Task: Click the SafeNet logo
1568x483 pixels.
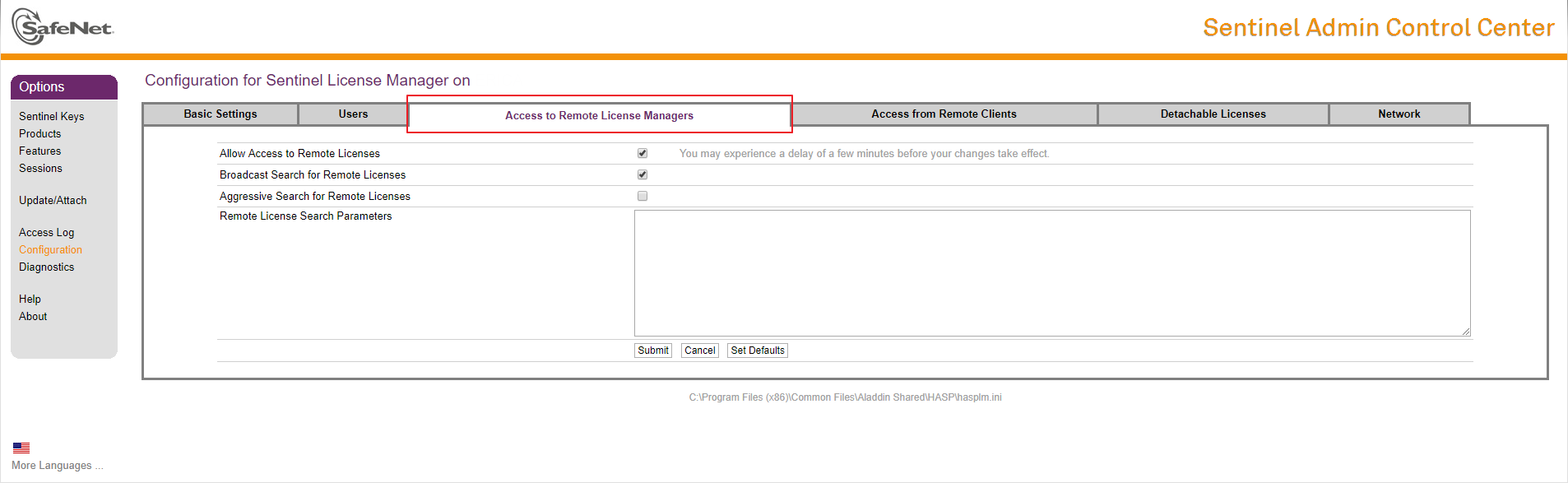Action: tap(63, 26)
